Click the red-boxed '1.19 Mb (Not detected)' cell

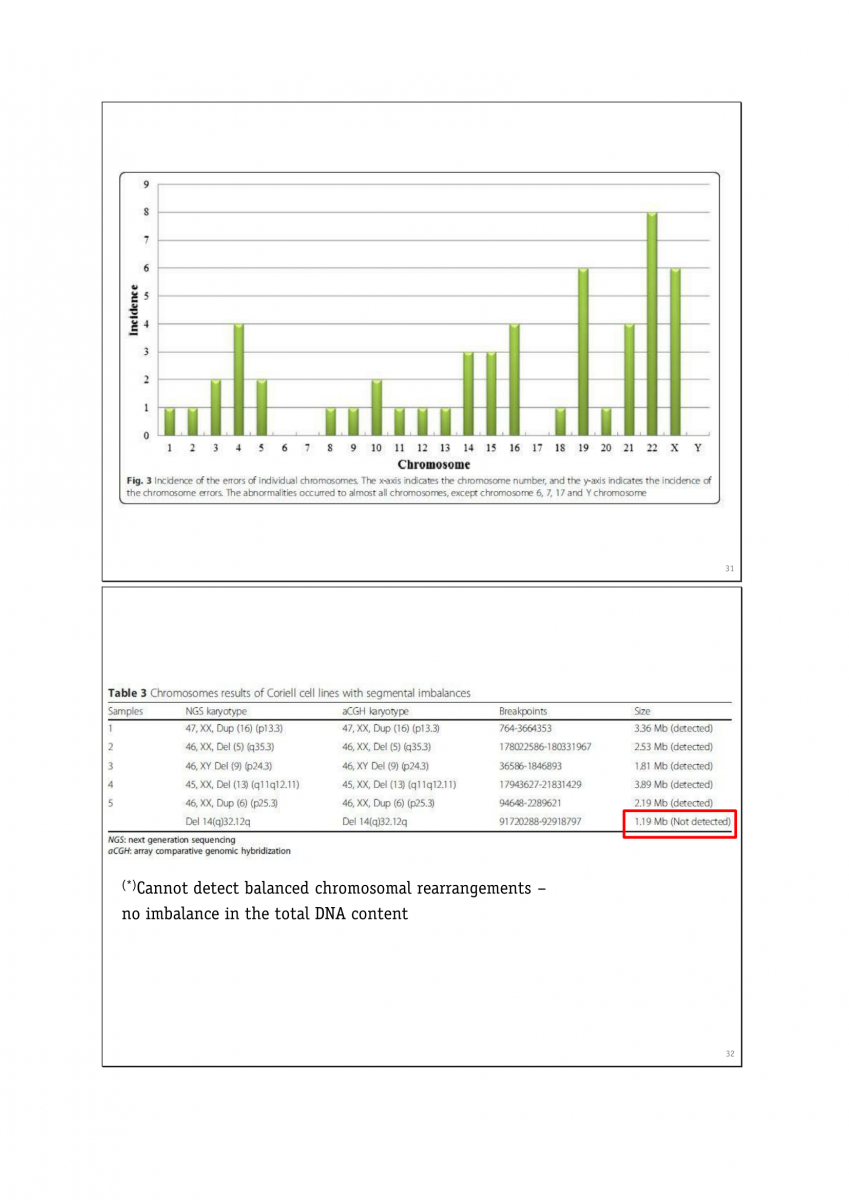(680, 822)
